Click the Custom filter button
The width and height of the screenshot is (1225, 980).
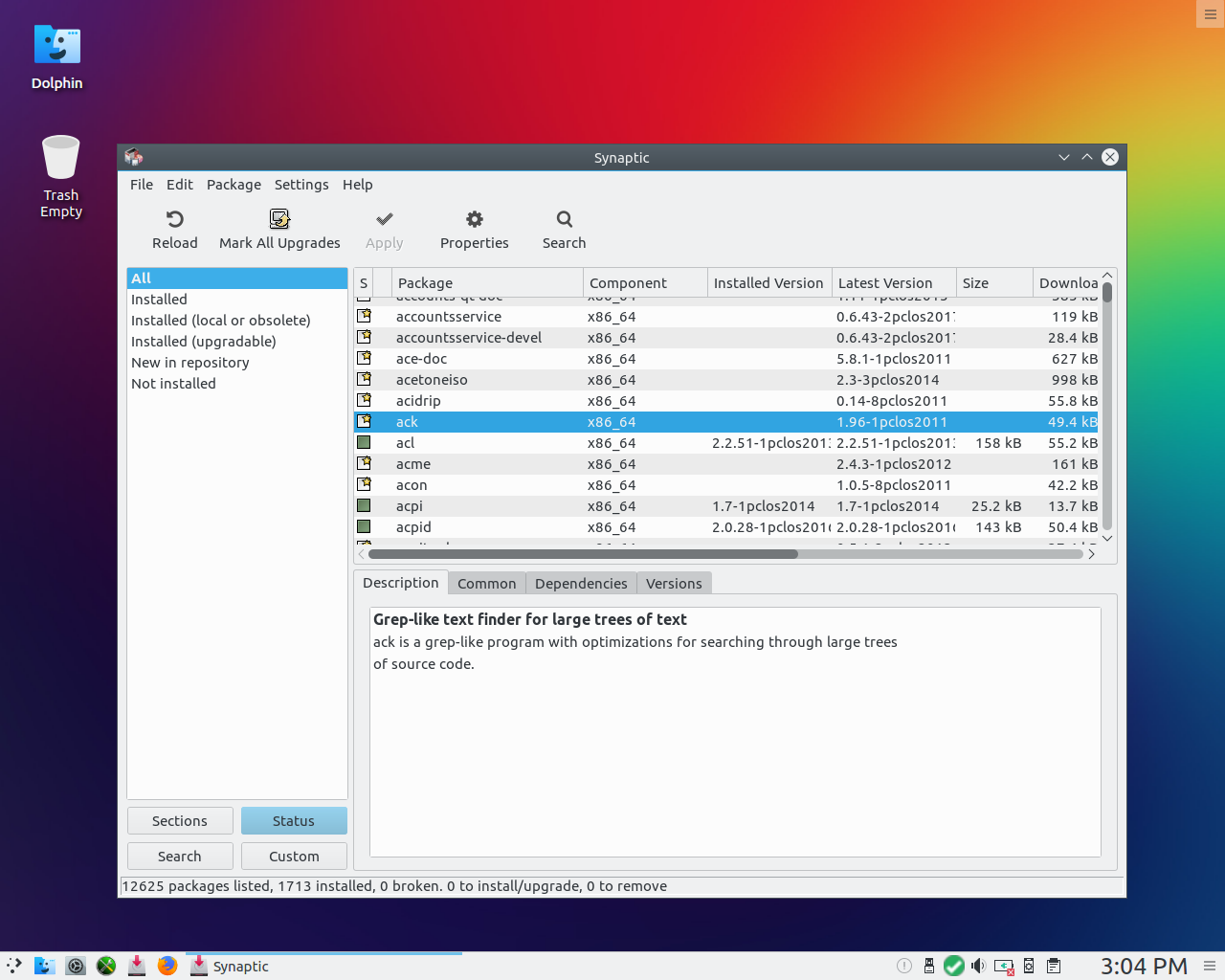[294, 856]
